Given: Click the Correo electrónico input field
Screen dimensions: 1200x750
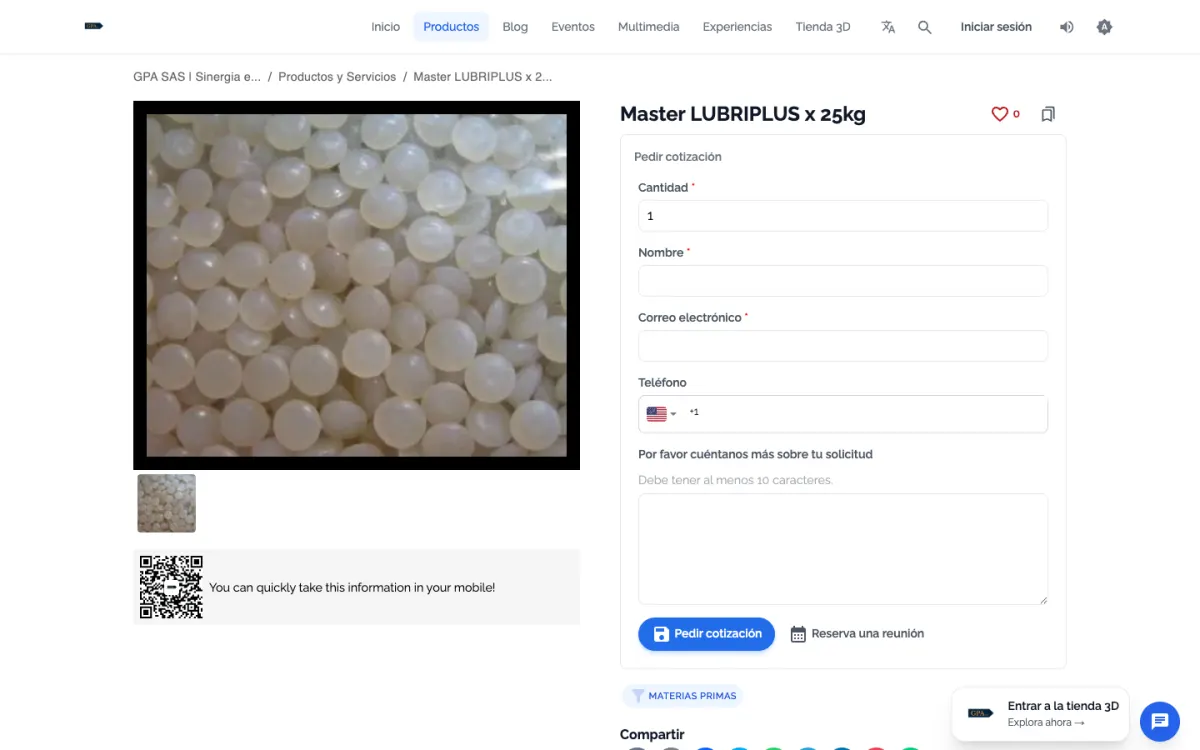Looking at the screenshot, I should 843,346.
